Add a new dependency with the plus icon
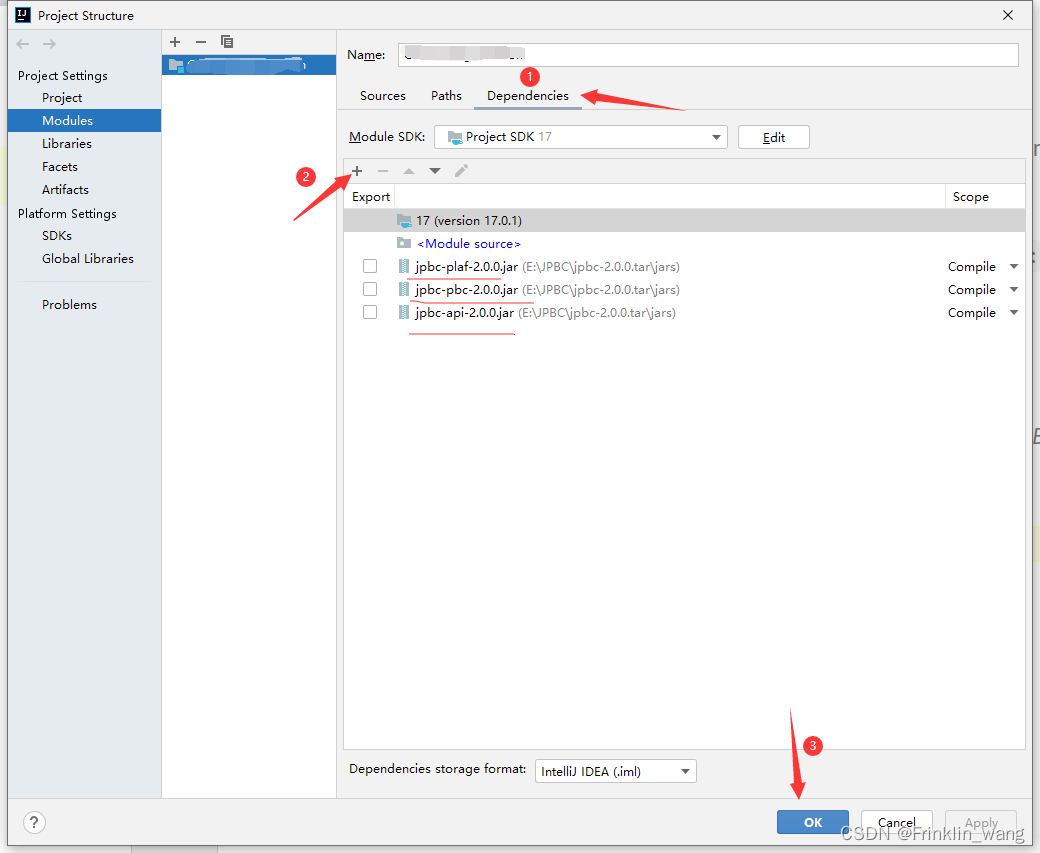1040x853 pixels. pos(357,171)
